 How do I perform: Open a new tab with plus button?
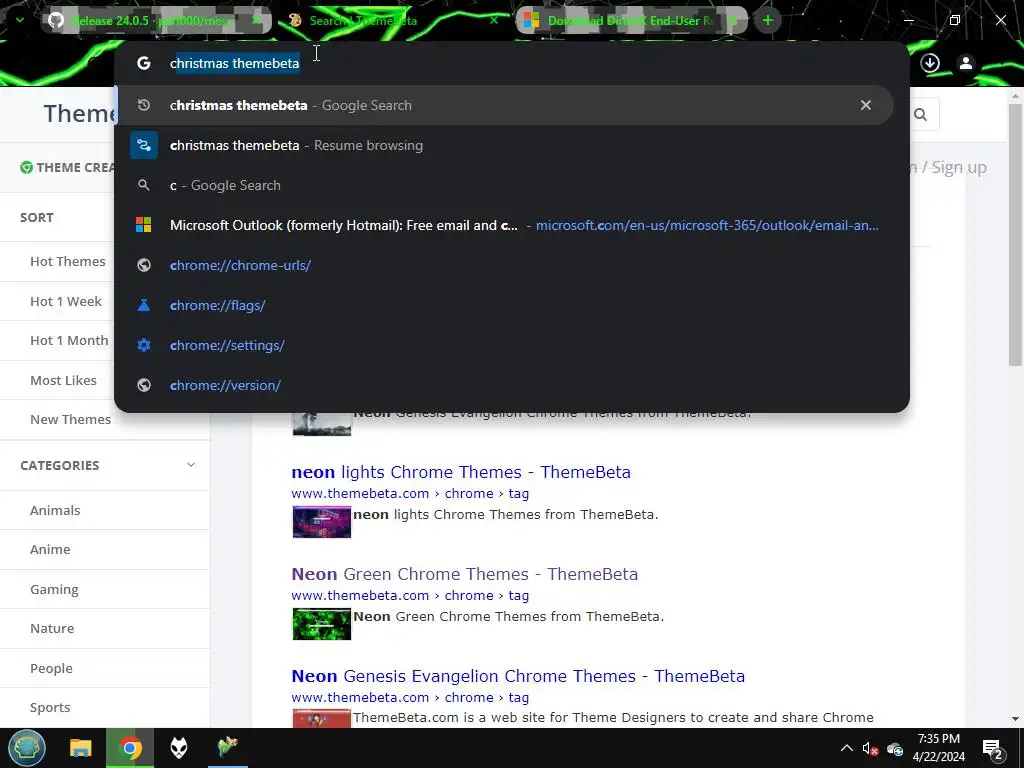768,20
